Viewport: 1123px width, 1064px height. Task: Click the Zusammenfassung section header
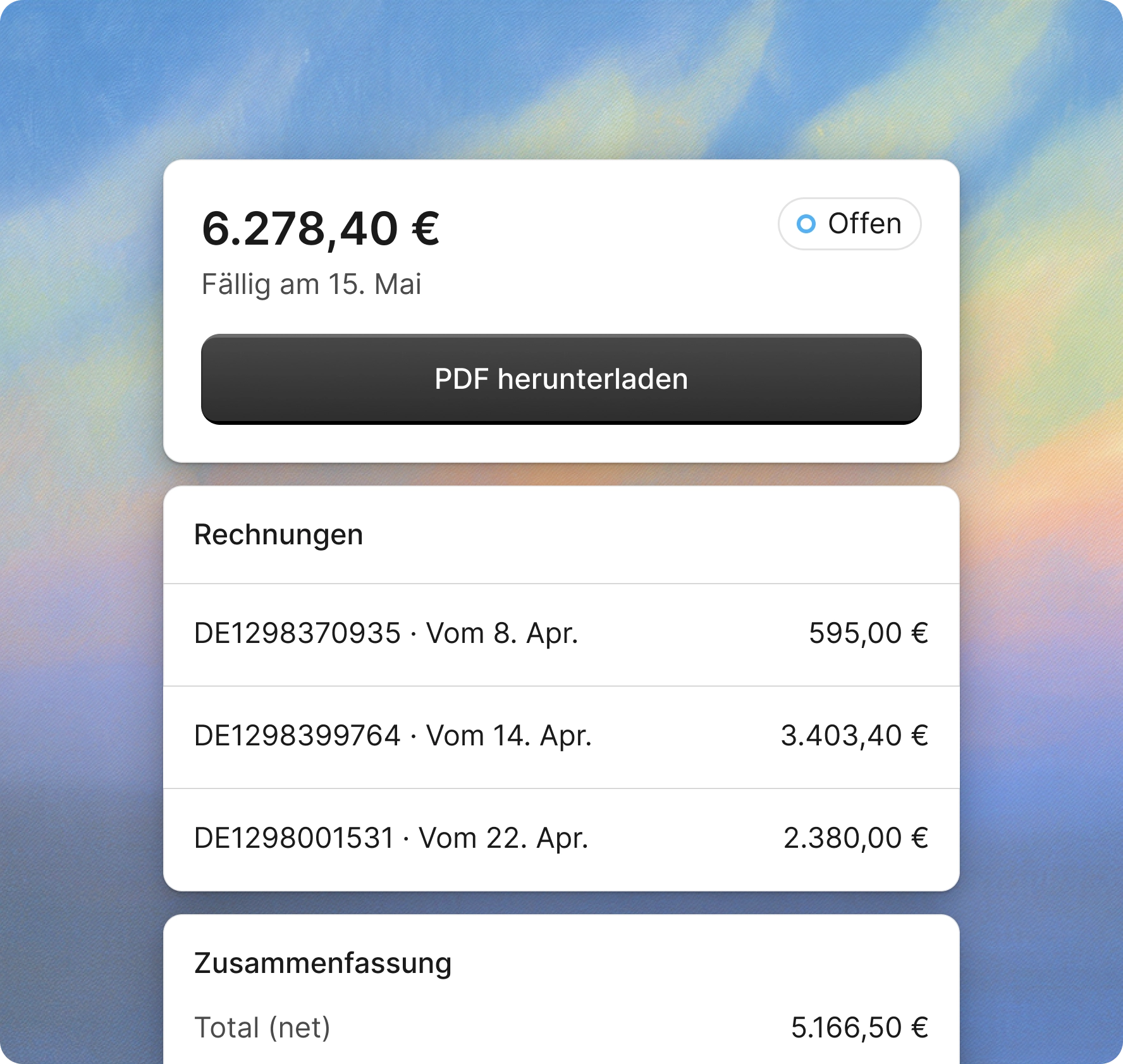pyautogui.click(x=323, y=962)
